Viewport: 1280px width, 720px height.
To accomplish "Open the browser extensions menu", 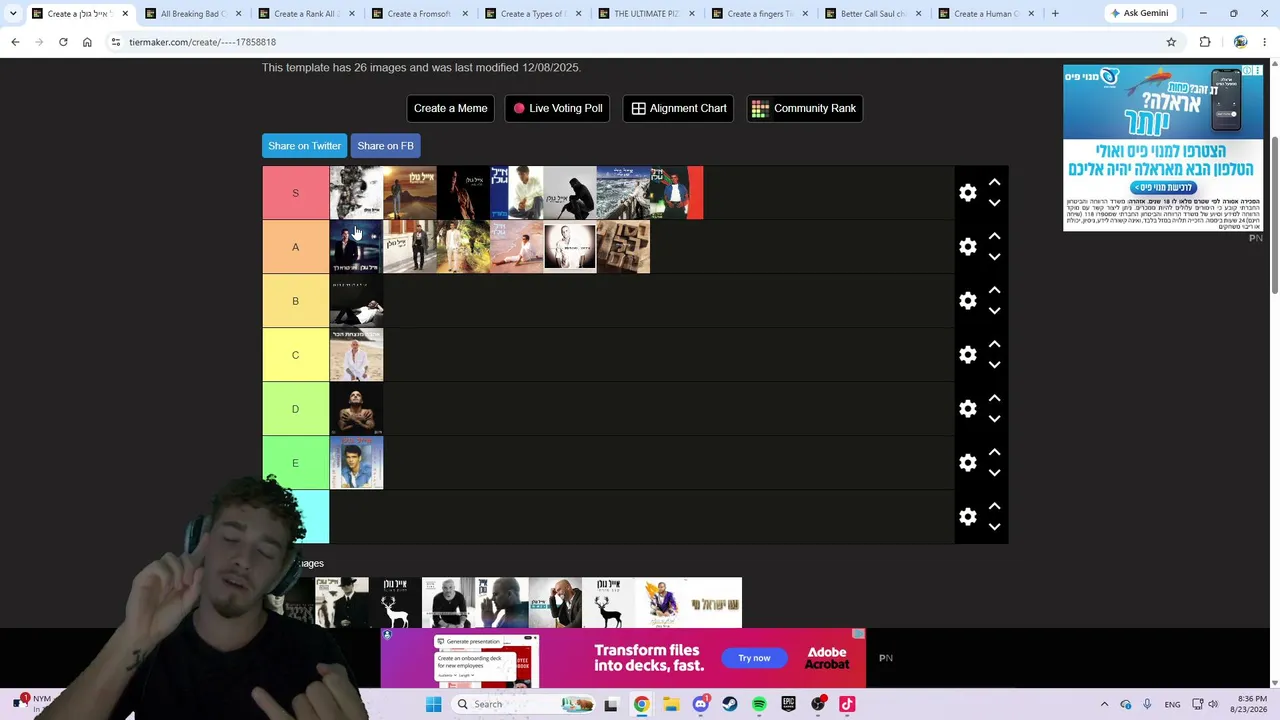I will pyautogui.click(x=1205, y=42).
